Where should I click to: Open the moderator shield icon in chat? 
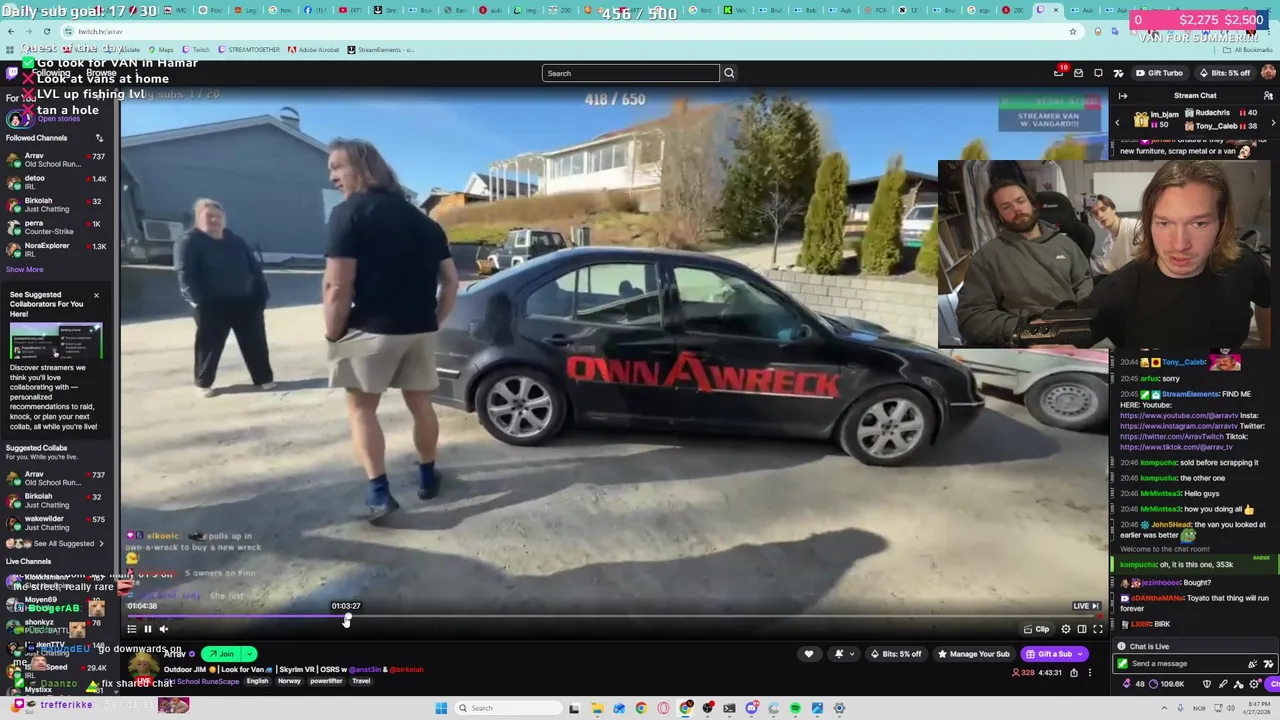pos(1207,684)
